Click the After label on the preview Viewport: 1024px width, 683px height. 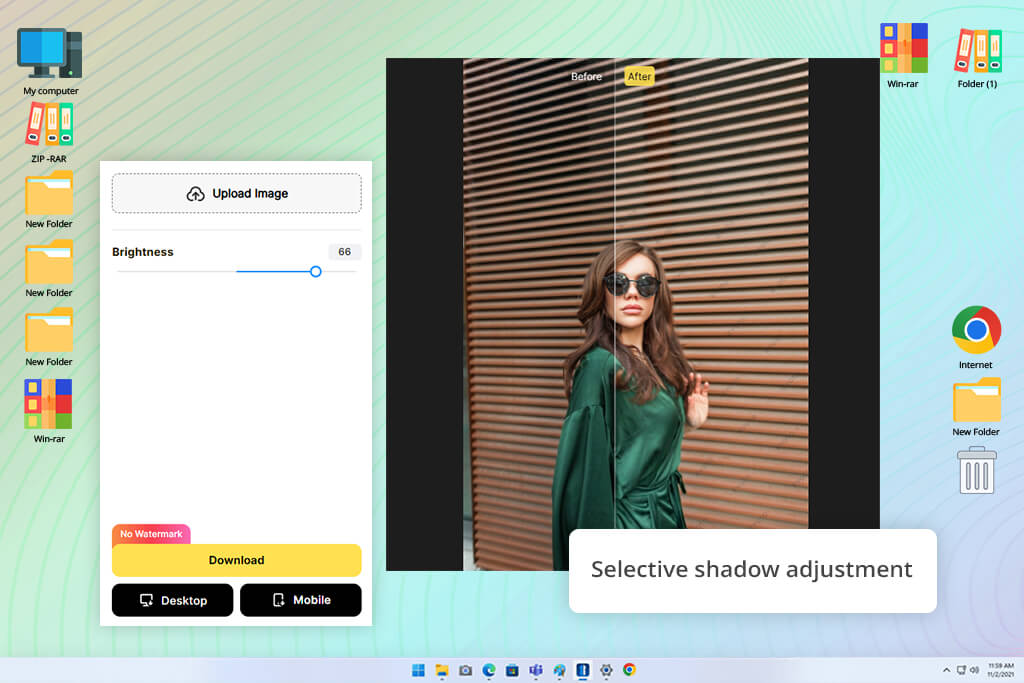(639, 76)
